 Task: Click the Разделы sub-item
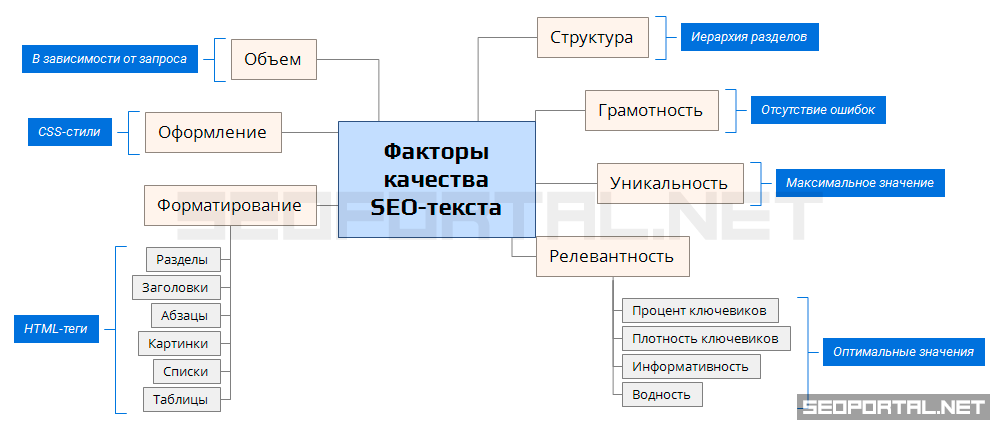pyautogui.click(x=182, y=259)
